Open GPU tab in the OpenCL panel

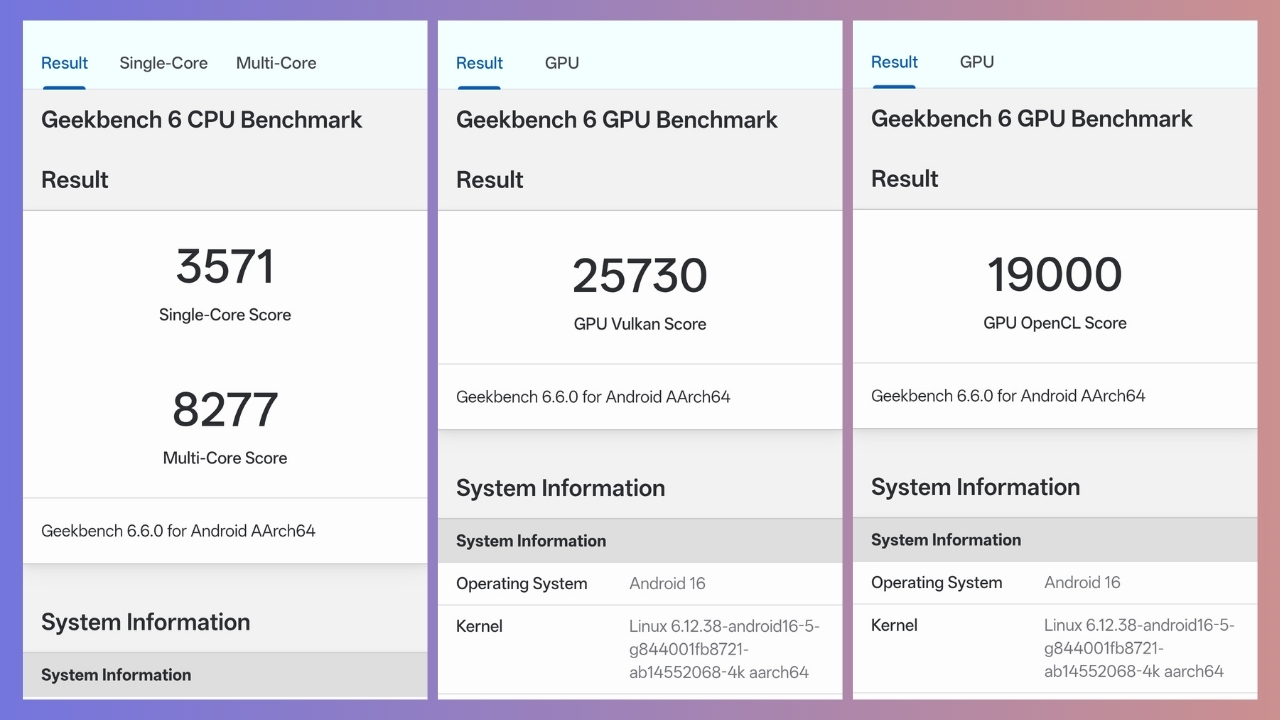[x=976, y=62]
